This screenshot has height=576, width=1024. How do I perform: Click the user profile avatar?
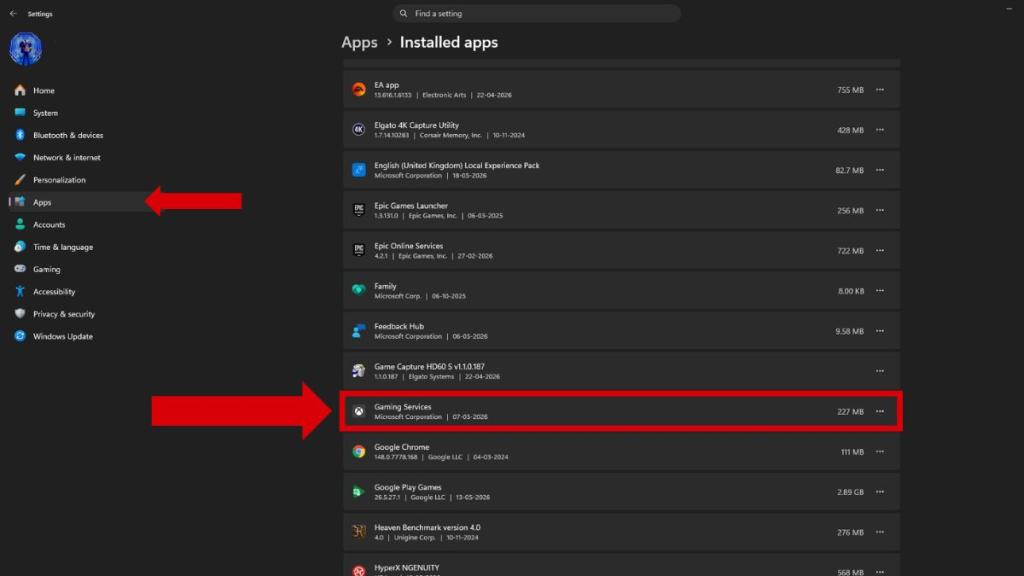click(25, 48)
